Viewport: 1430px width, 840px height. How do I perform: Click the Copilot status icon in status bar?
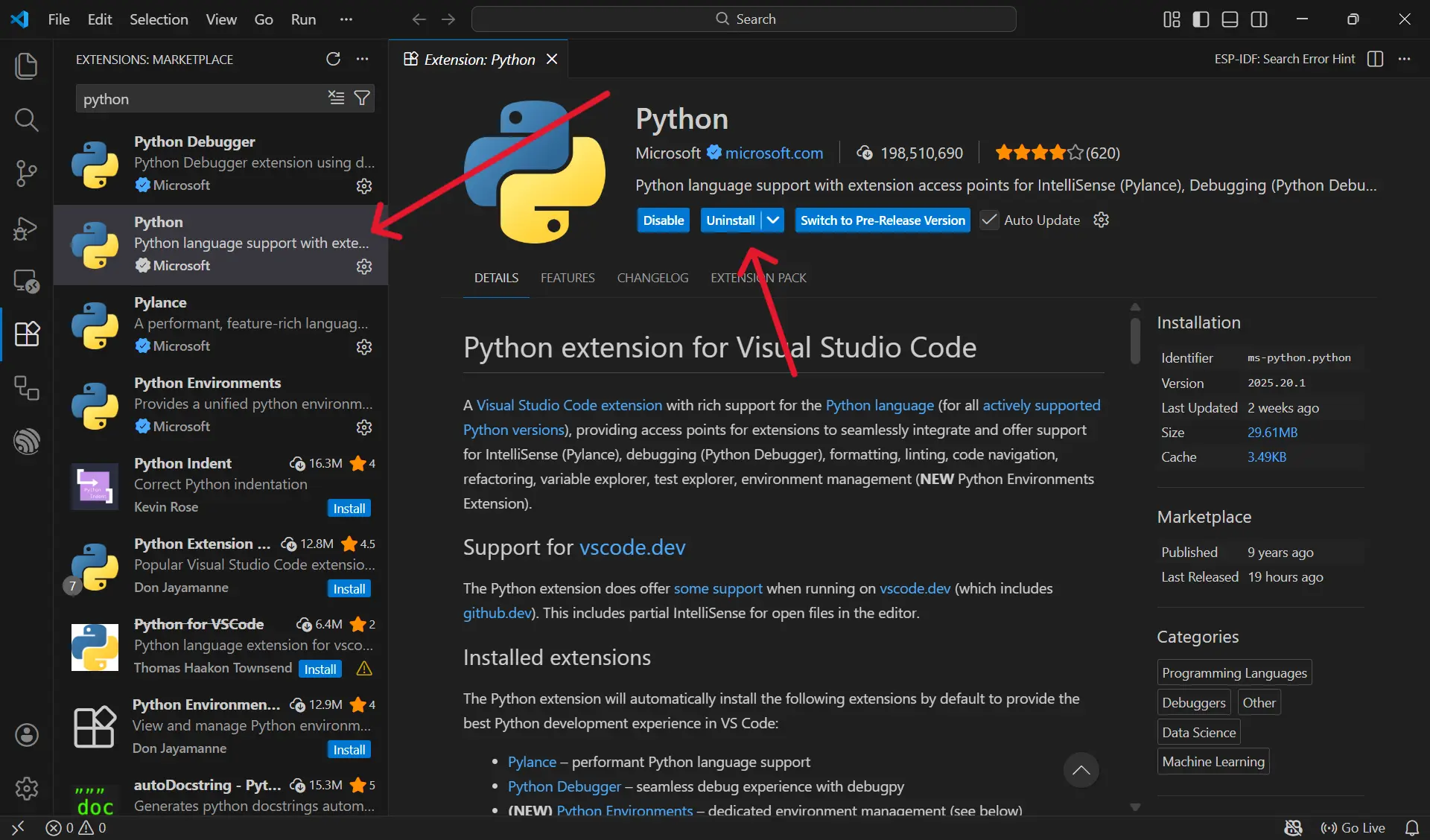coord(1294,828)
